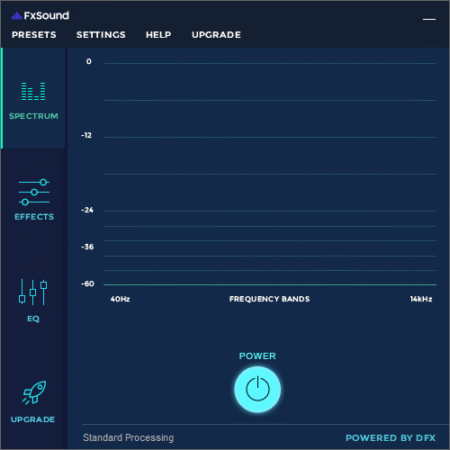Click the -60 dB baseline of the spectrum
The width and height of the screenshot is (450, 450).
270,285
